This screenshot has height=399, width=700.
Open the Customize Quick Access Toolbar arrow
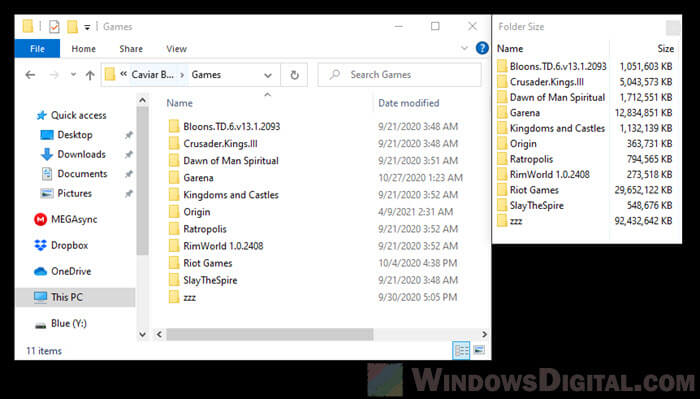[88, 28]
